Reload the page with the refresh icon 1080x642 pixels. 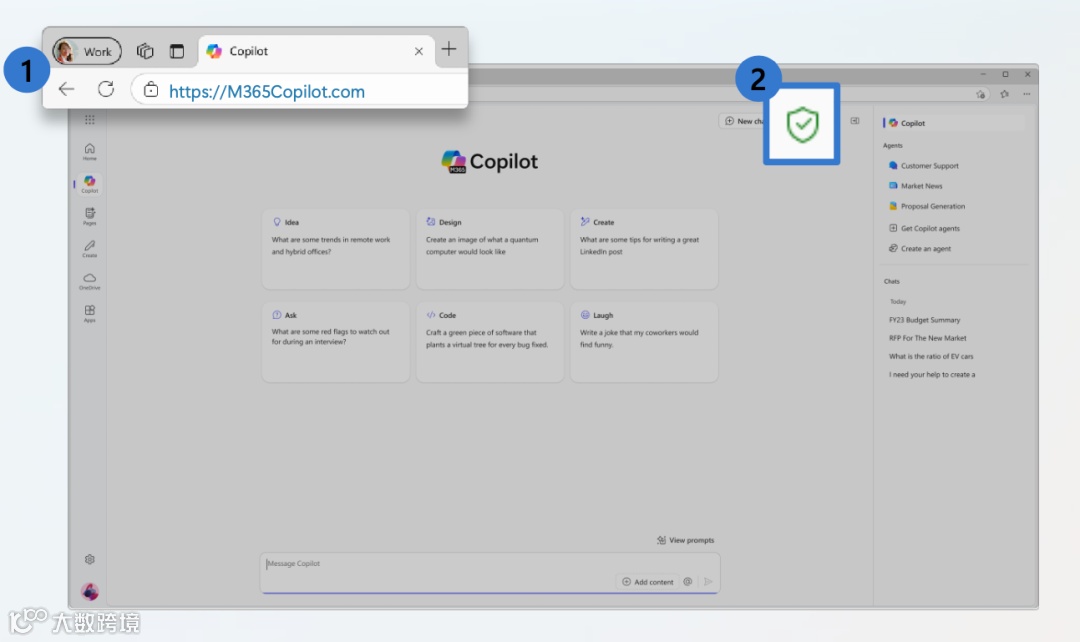[105, 89]
